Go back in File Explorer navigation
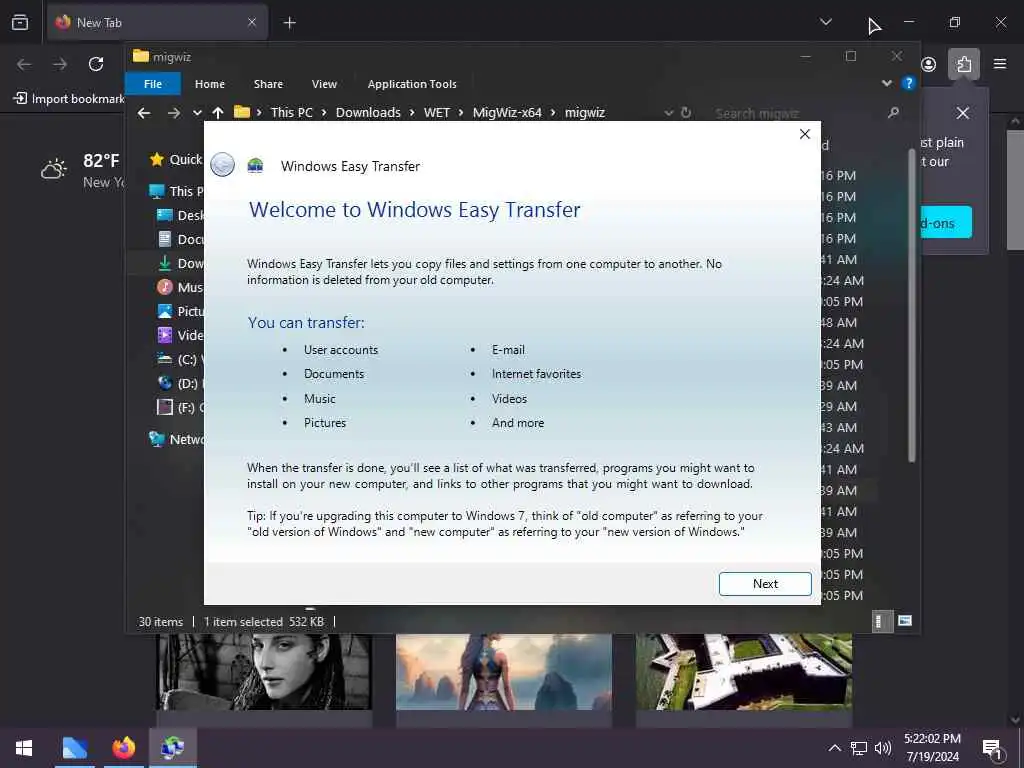The image size is (1024, 768). [x=144, y=113]
